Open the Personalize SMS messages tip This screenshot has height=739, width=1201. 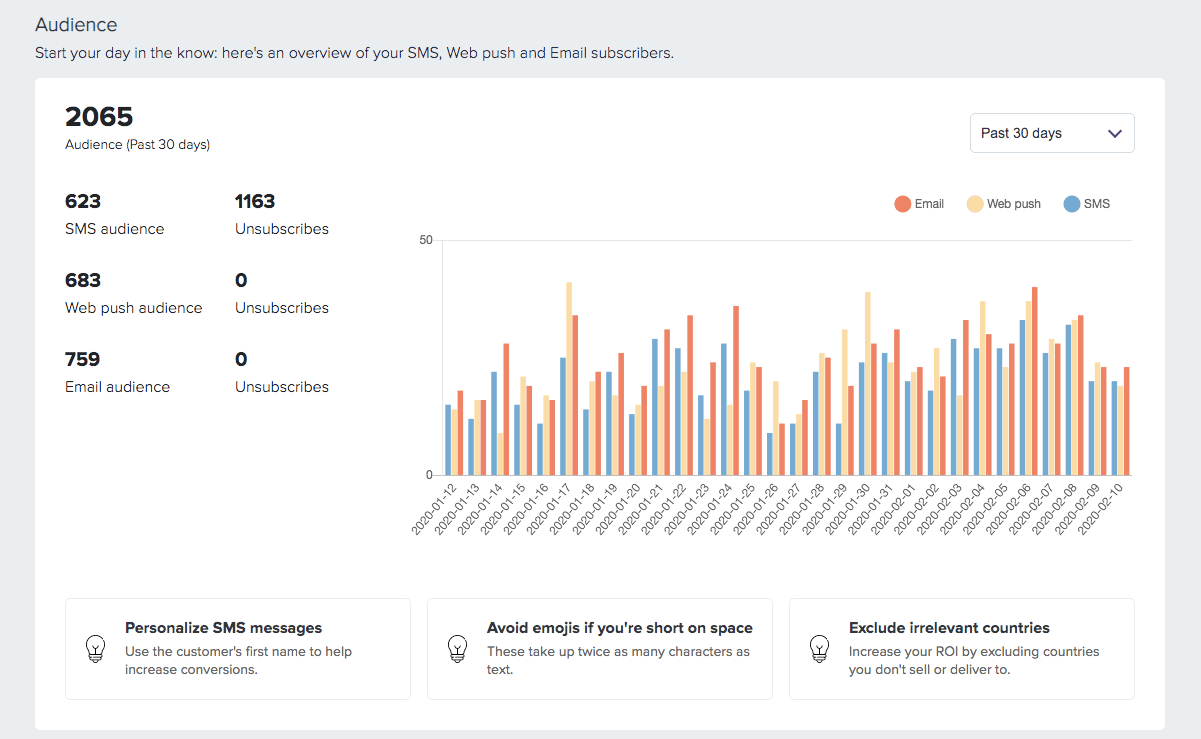pyautogui.click(x=237, y=648)
